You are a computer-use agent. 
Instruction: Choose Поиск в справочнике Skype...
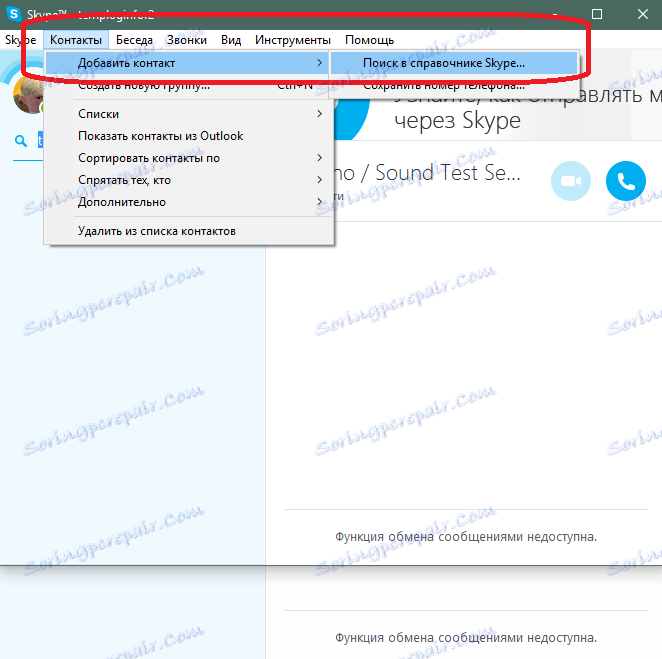(454, 63)
